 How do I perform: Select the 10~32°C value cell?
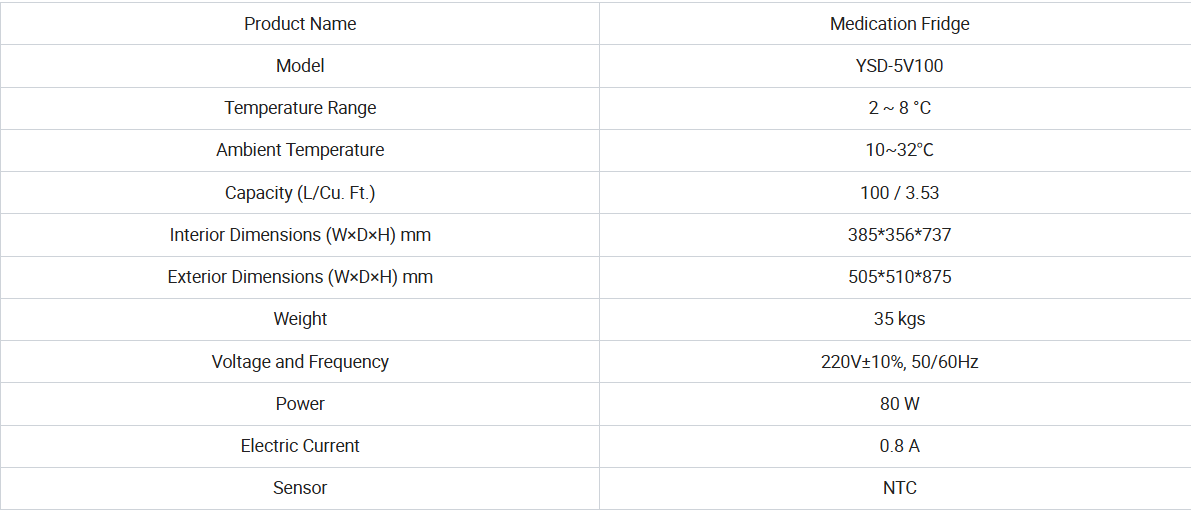(899, 150)
